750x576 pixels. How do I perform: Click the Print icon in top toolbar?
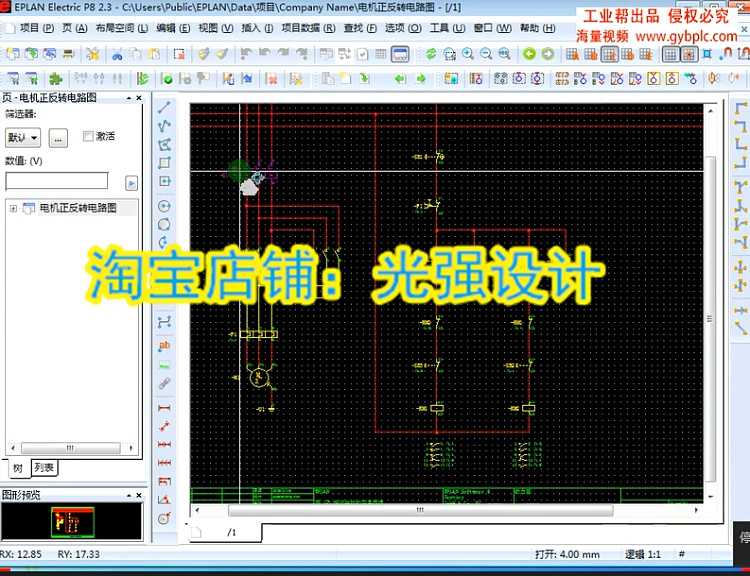[x=68, y=54]
